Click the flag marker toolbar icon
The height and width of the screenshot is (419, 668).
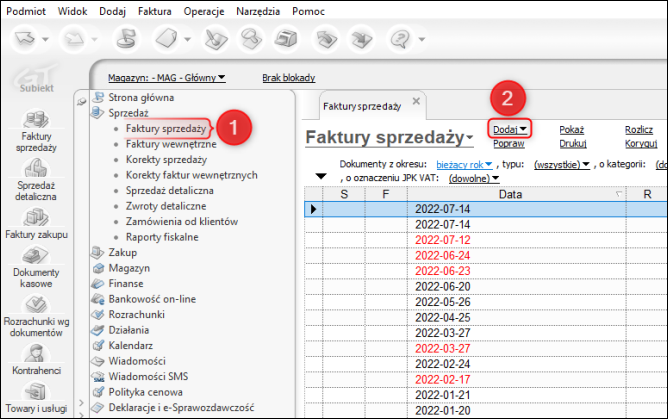[127, 39]
